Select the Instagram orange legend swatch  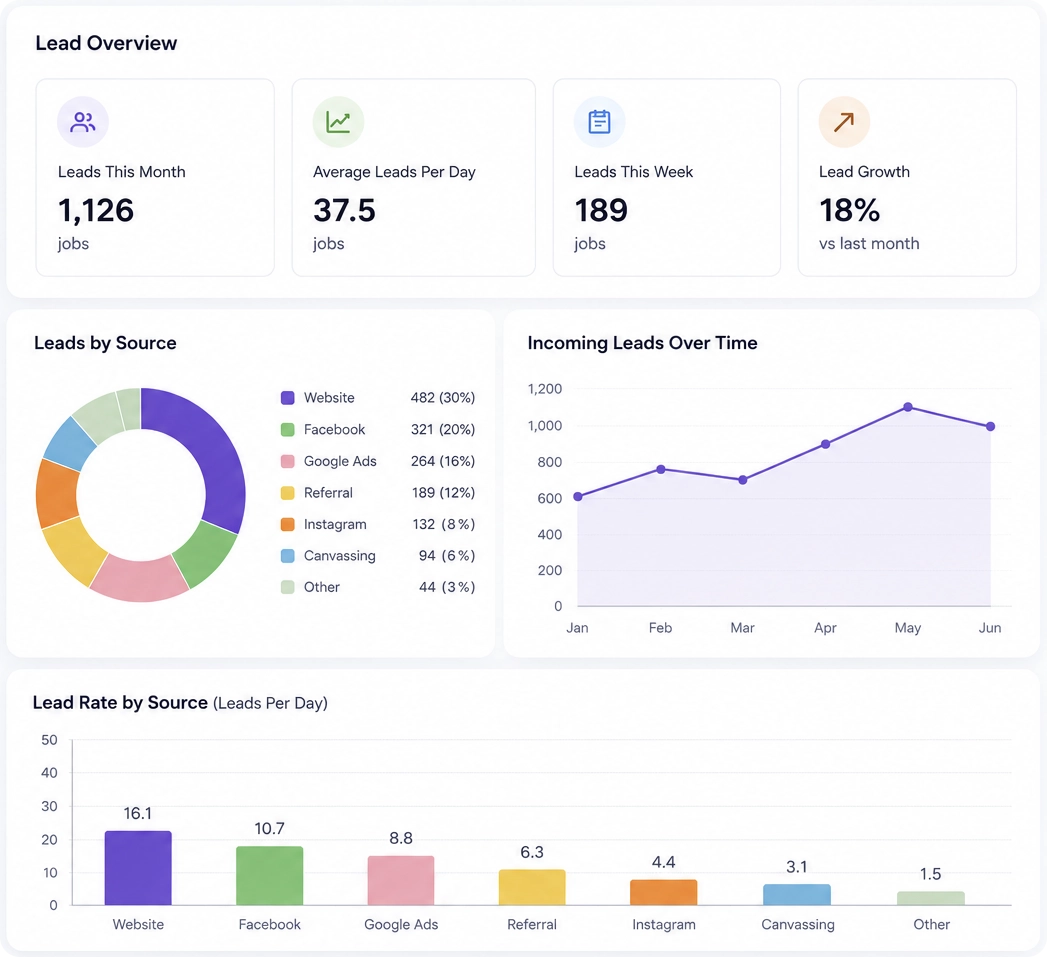pos(288,524)
